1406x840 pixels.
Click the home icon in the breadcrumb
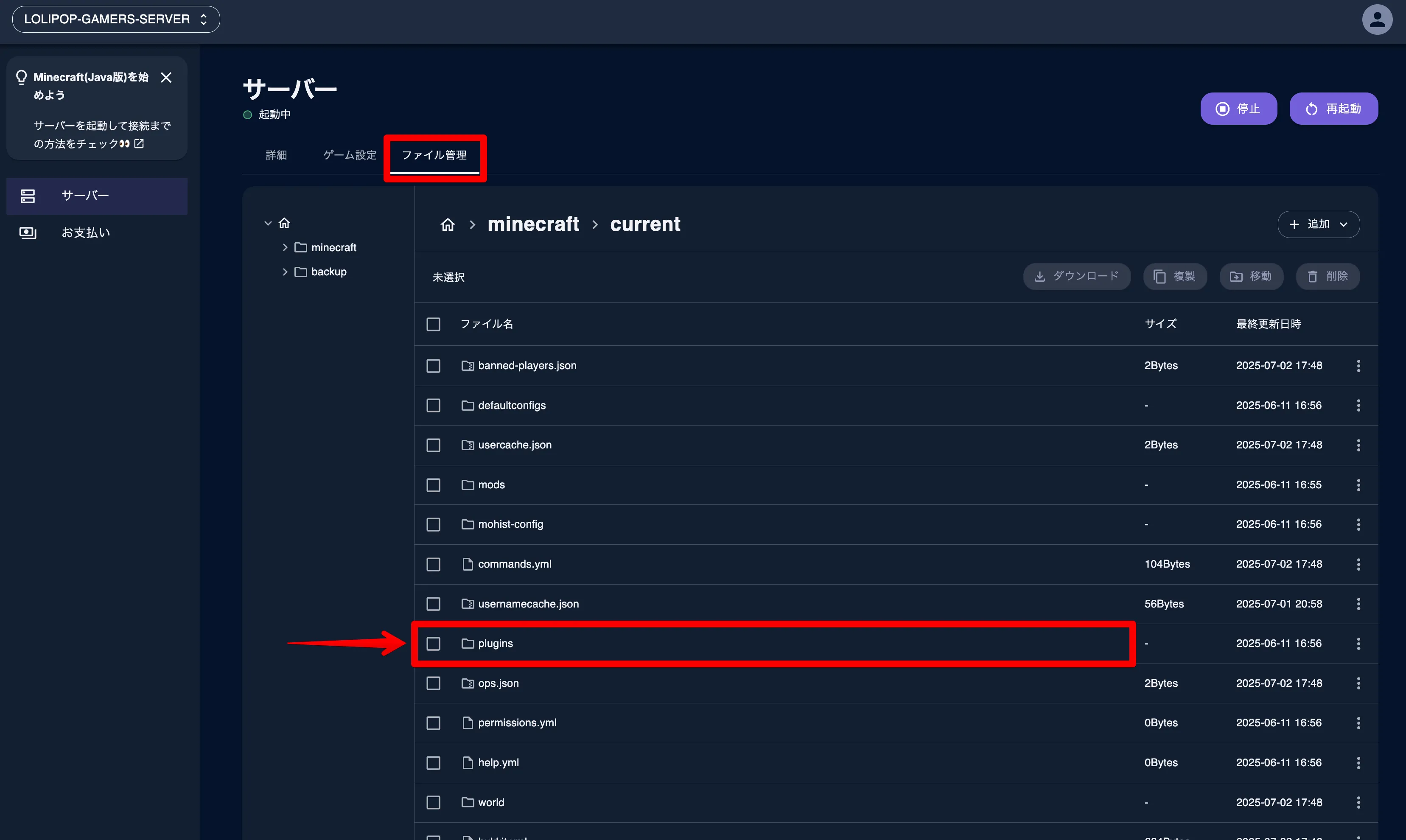coord(448,225)
